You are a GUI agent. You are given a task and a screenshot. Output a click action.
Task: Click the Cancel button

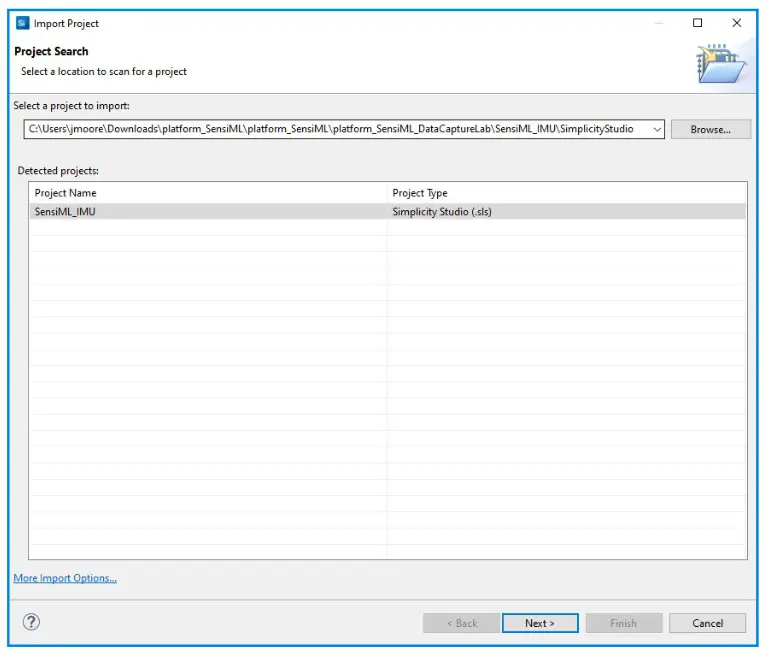pyautogui.click(x=707, y=623)
